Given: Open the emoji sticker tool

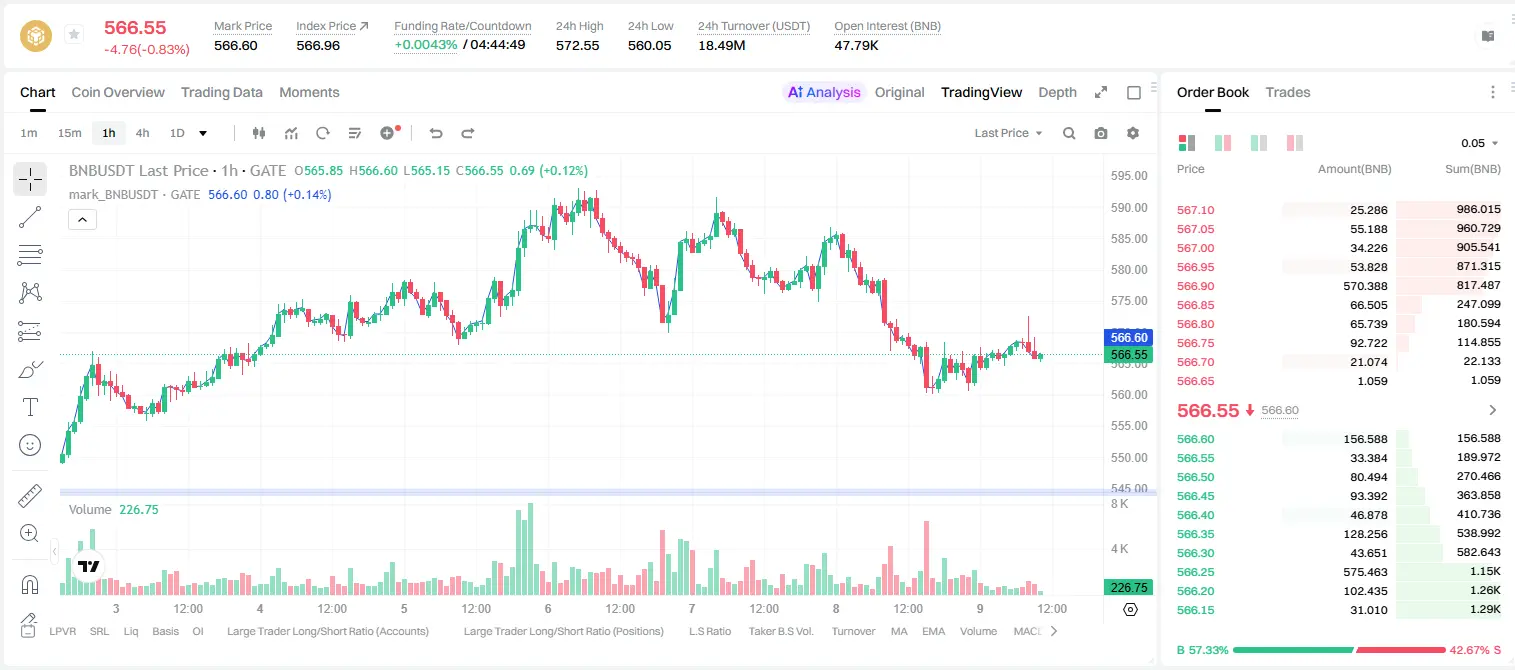Looking at the screenshot, I should [30, 445].
